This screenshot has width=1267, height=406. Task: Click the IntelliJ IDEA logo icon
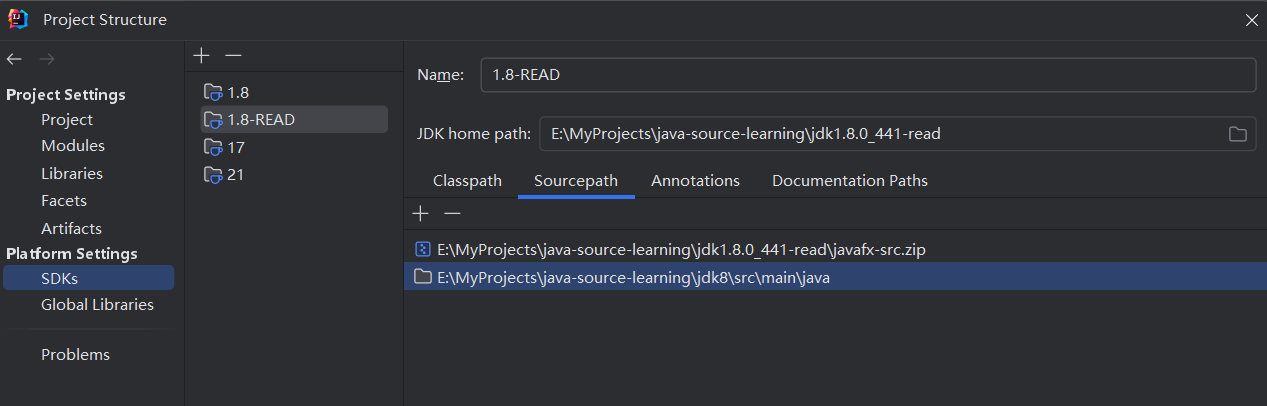[x=18, y=19]
